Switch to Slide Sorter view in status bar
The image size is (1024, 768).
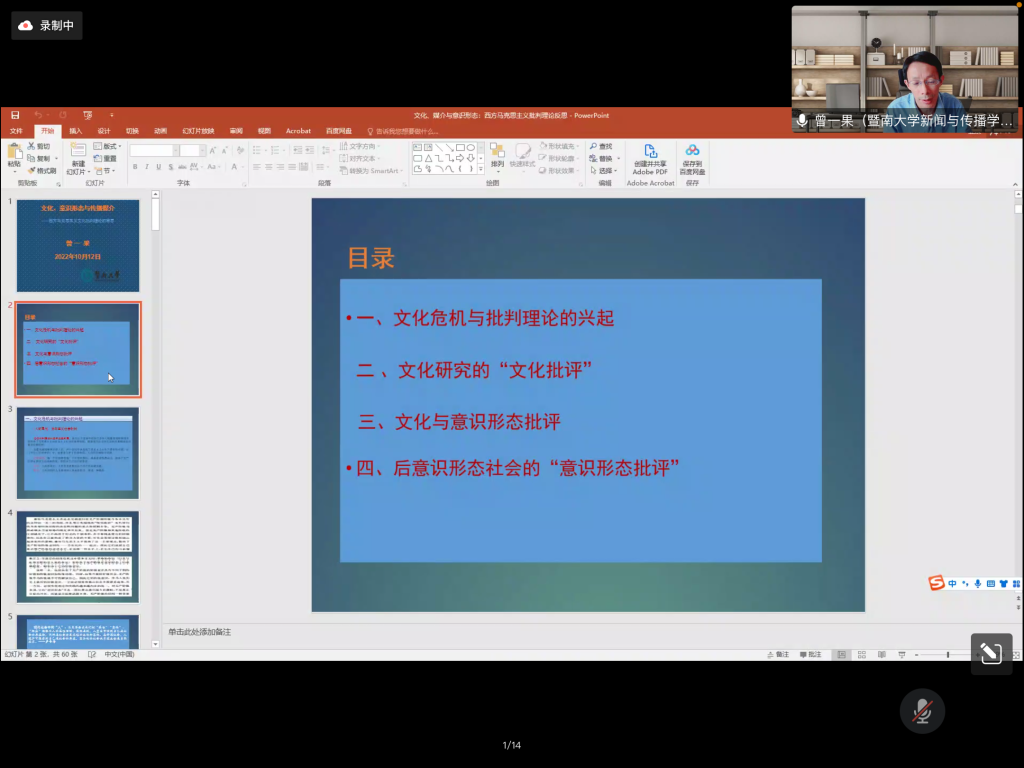coord(862,654)
